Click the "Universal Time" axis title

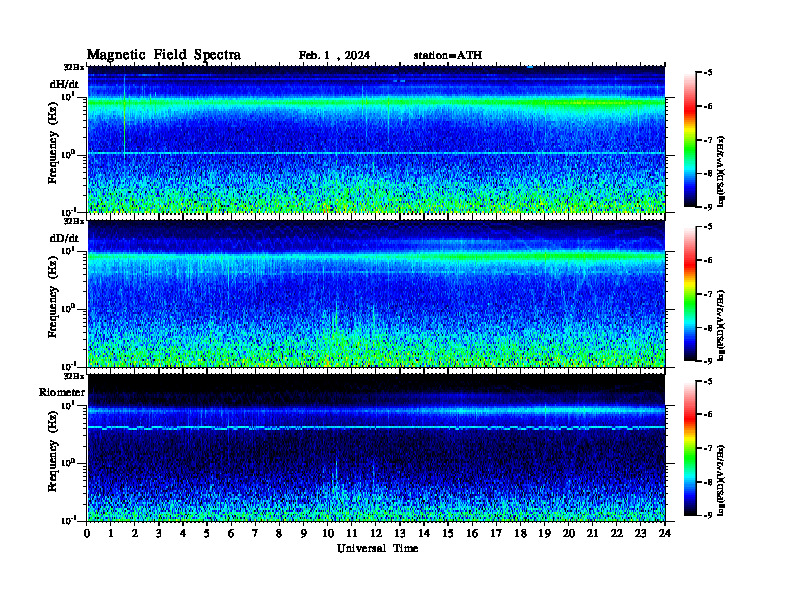(377, 548)
